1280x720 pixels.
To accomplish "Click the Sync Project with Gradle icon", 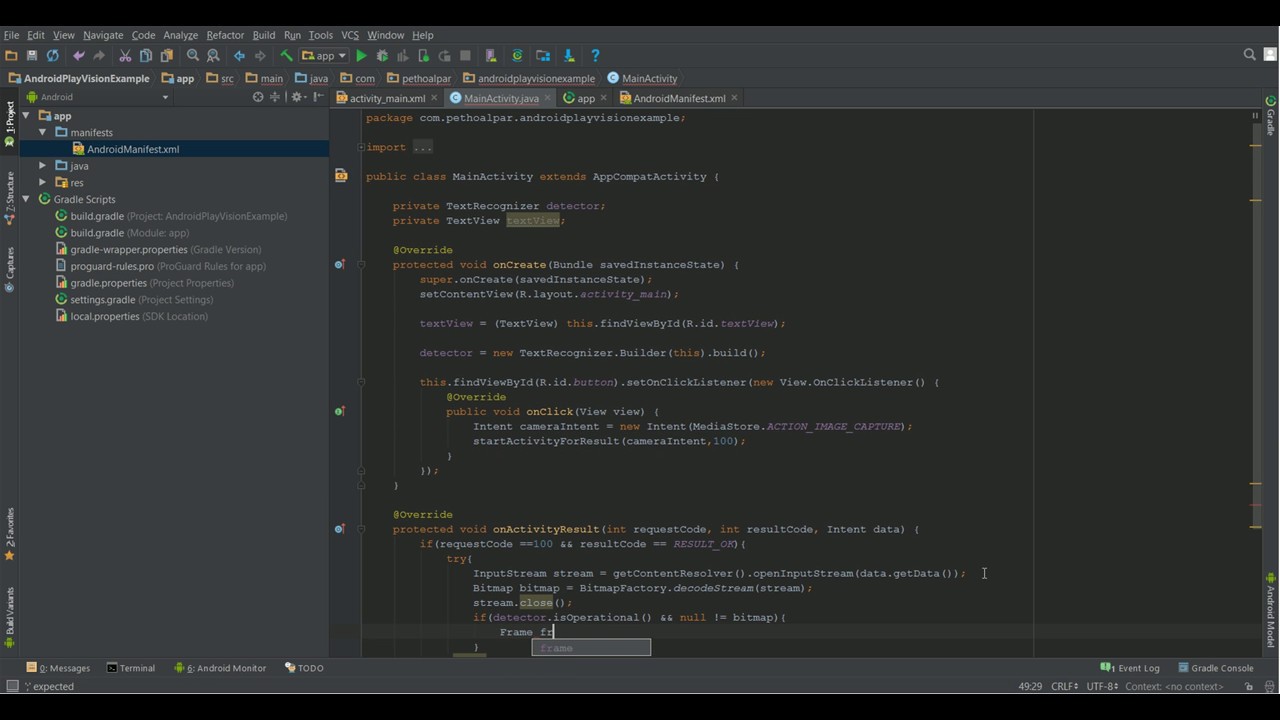I will point(517,56).
